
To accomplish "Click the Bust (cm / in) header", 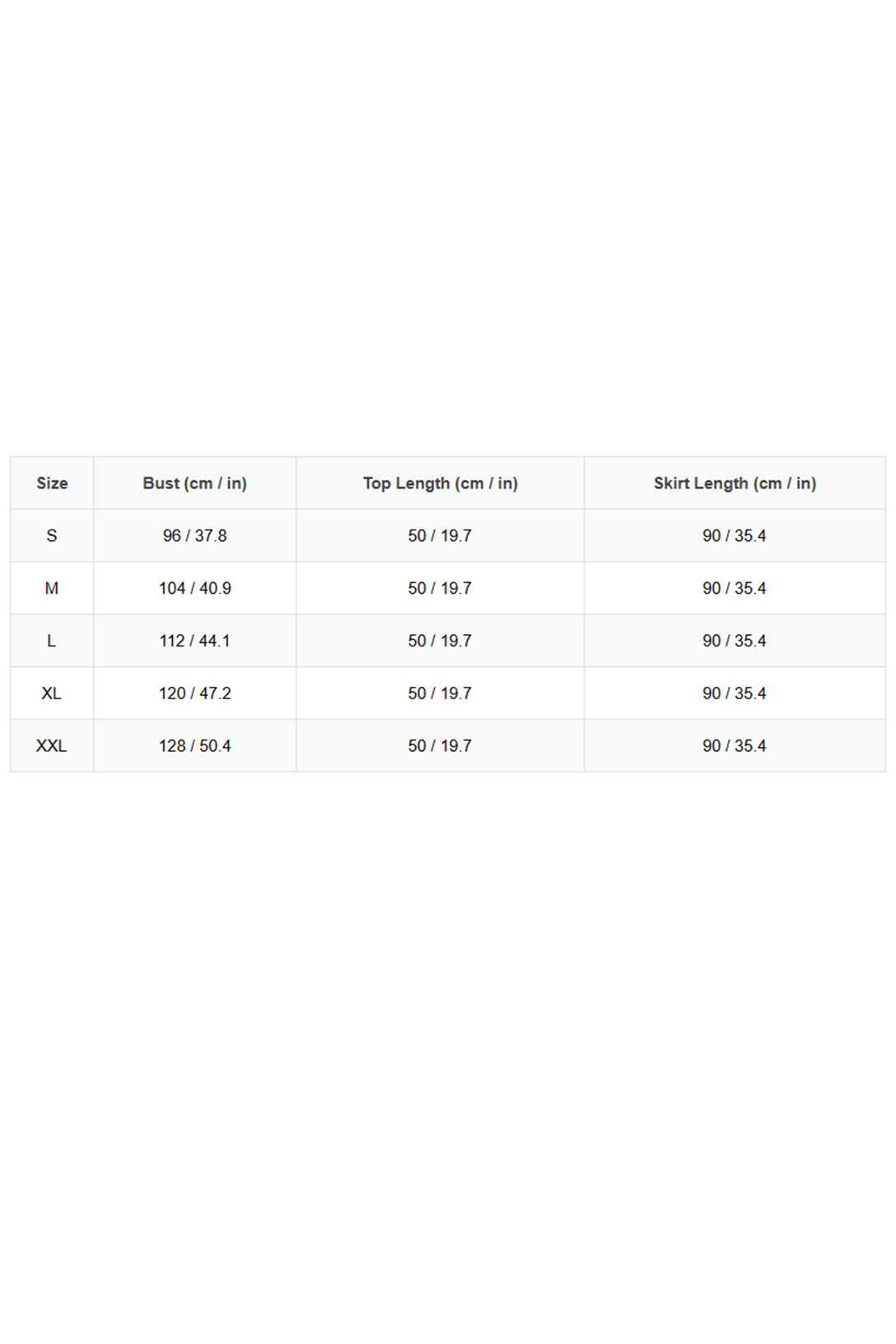I will (x=195, y=483).
